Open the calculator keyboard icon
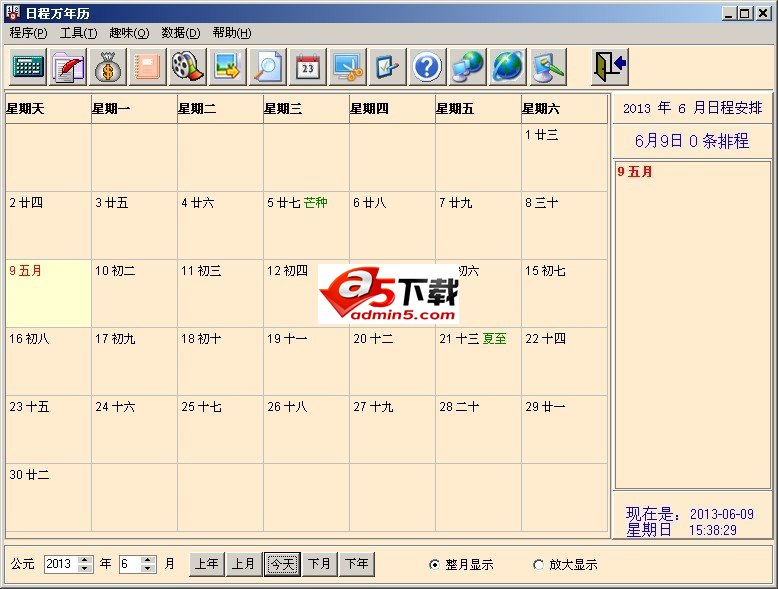778x589 pixels. pos(28,66)
